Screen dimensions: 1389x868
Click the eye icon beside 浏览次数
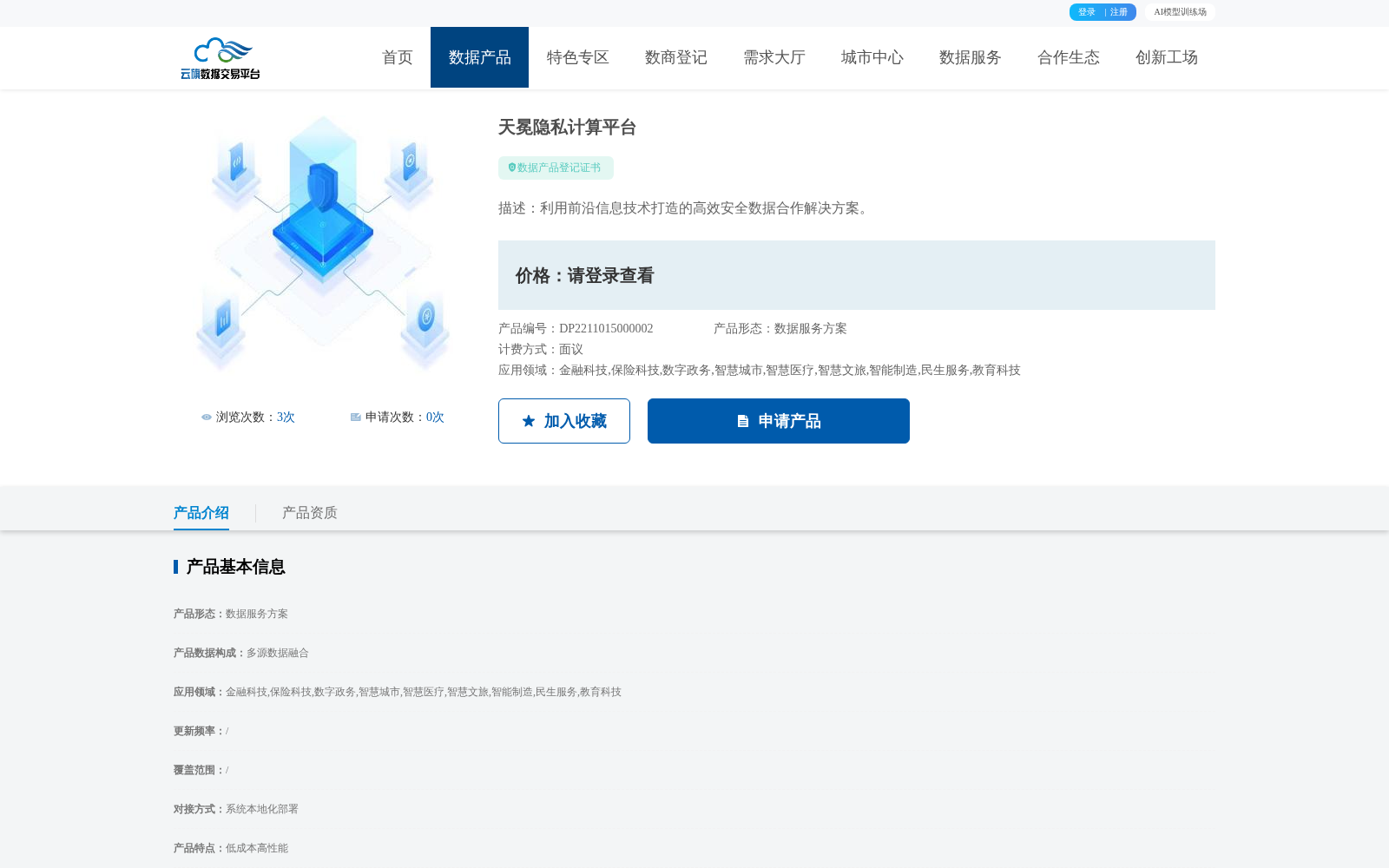pos(207,418)
